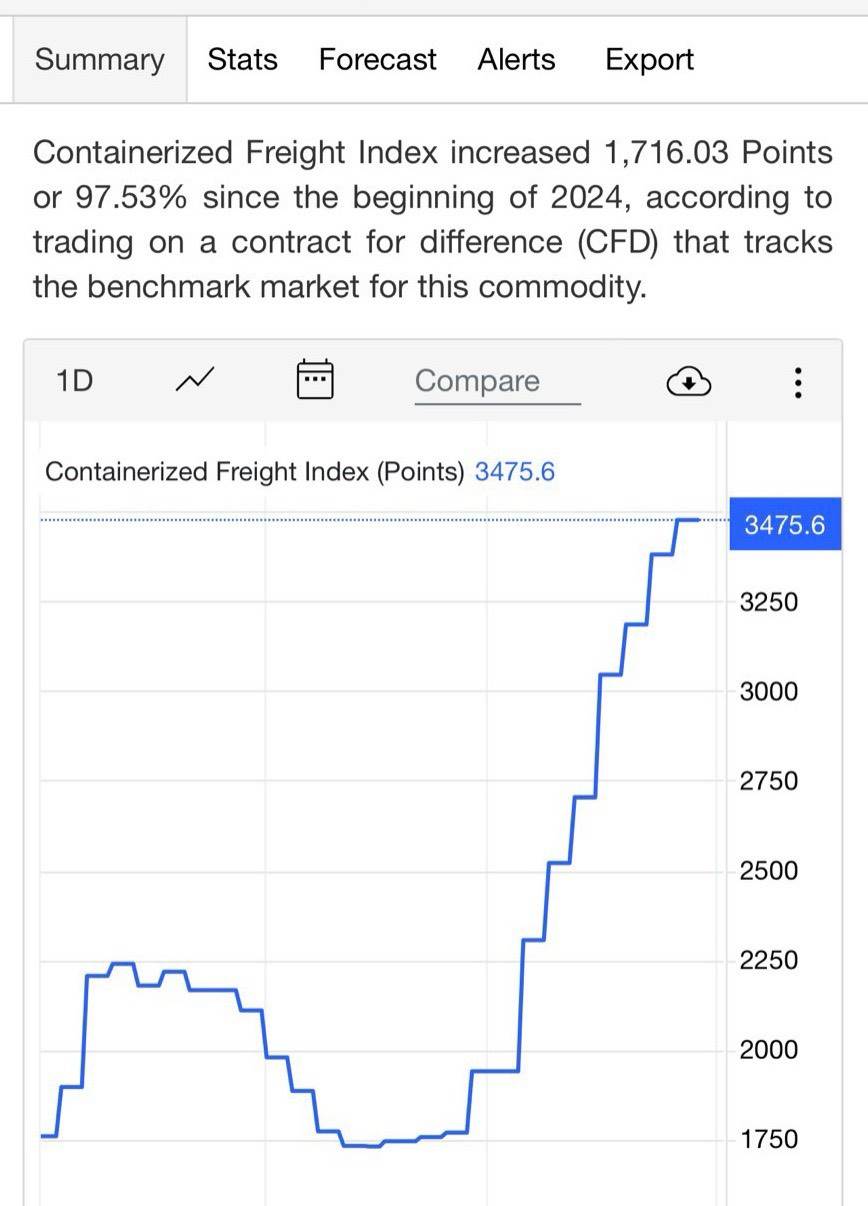Switch to the Summary tab
Image resolution: width=868 pixels, height=1206 pixels.
point(99,60)
